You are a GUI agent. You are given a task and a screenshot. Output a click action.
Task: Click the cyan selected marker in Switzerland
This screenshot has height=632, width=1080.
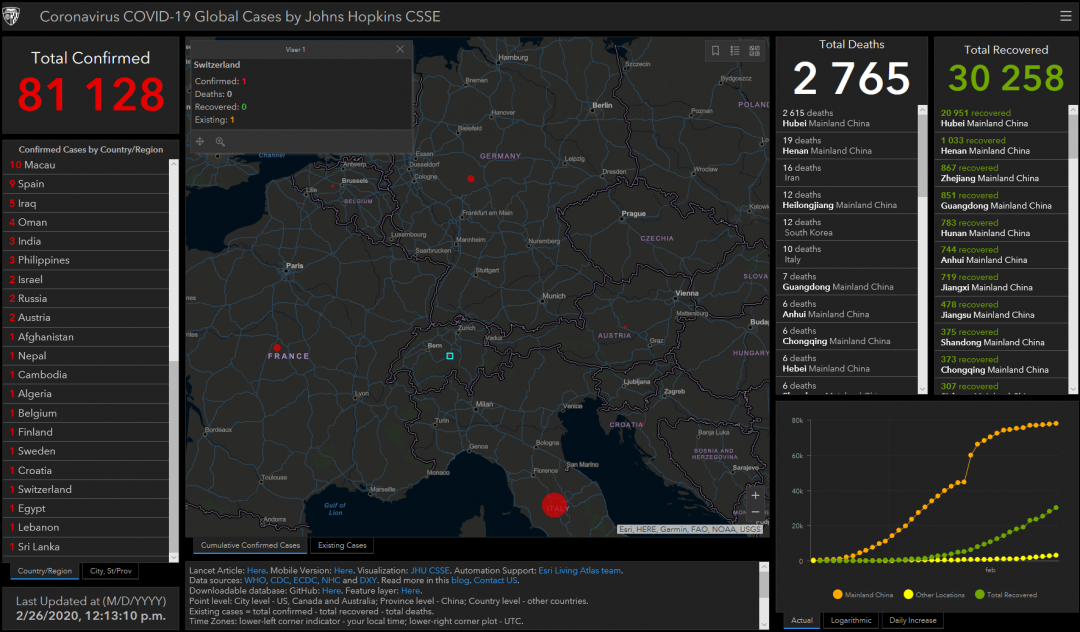pos(450,356)
